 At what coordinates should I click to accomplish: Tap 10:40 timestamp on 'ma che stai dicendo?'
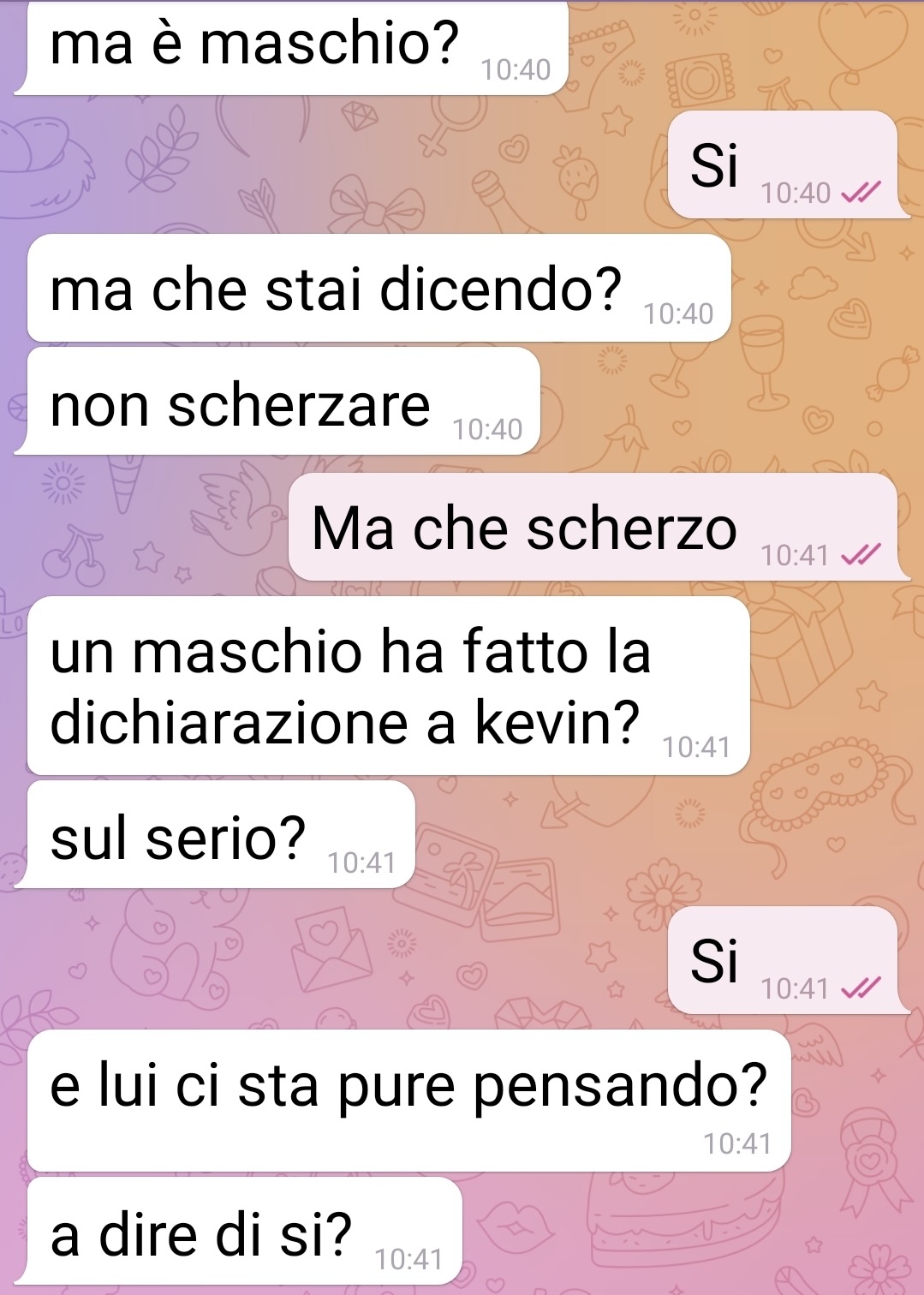(678, 314)
